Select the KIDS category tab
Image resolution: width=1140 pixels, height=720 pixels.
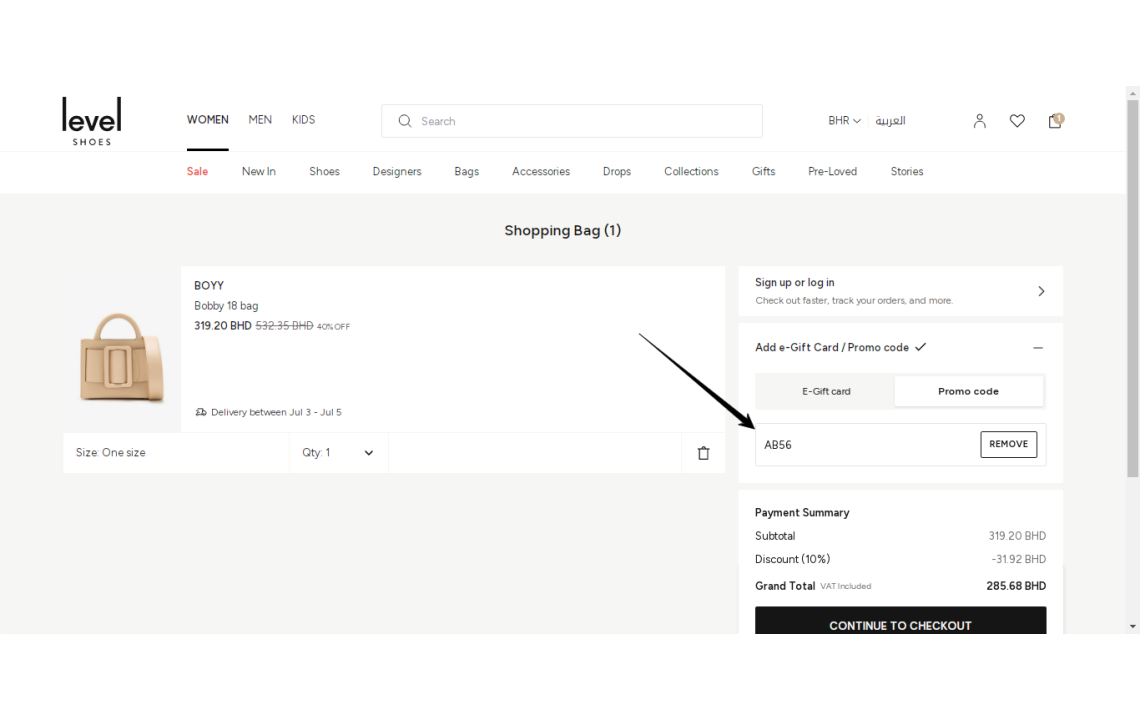303,120
